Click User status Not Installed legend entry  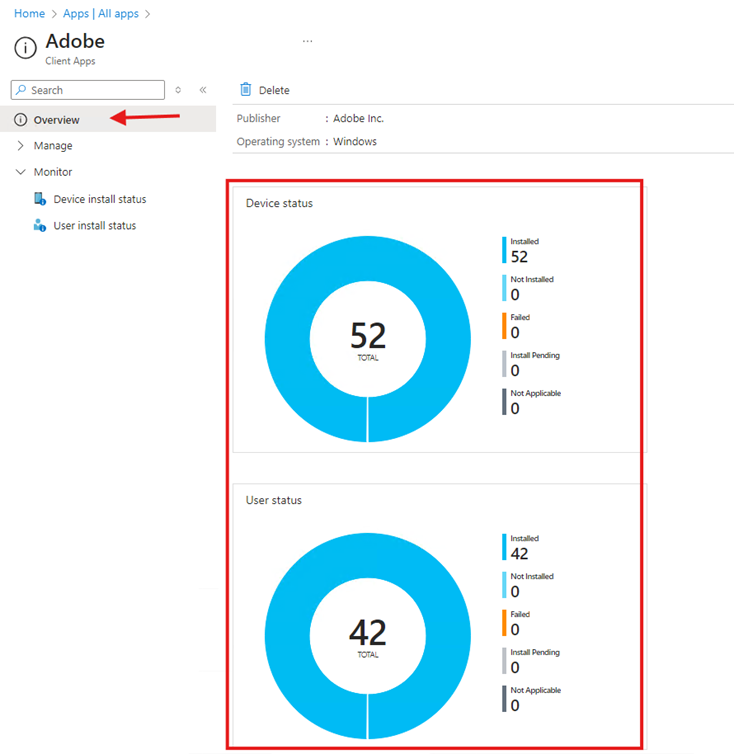coord(528,585)
